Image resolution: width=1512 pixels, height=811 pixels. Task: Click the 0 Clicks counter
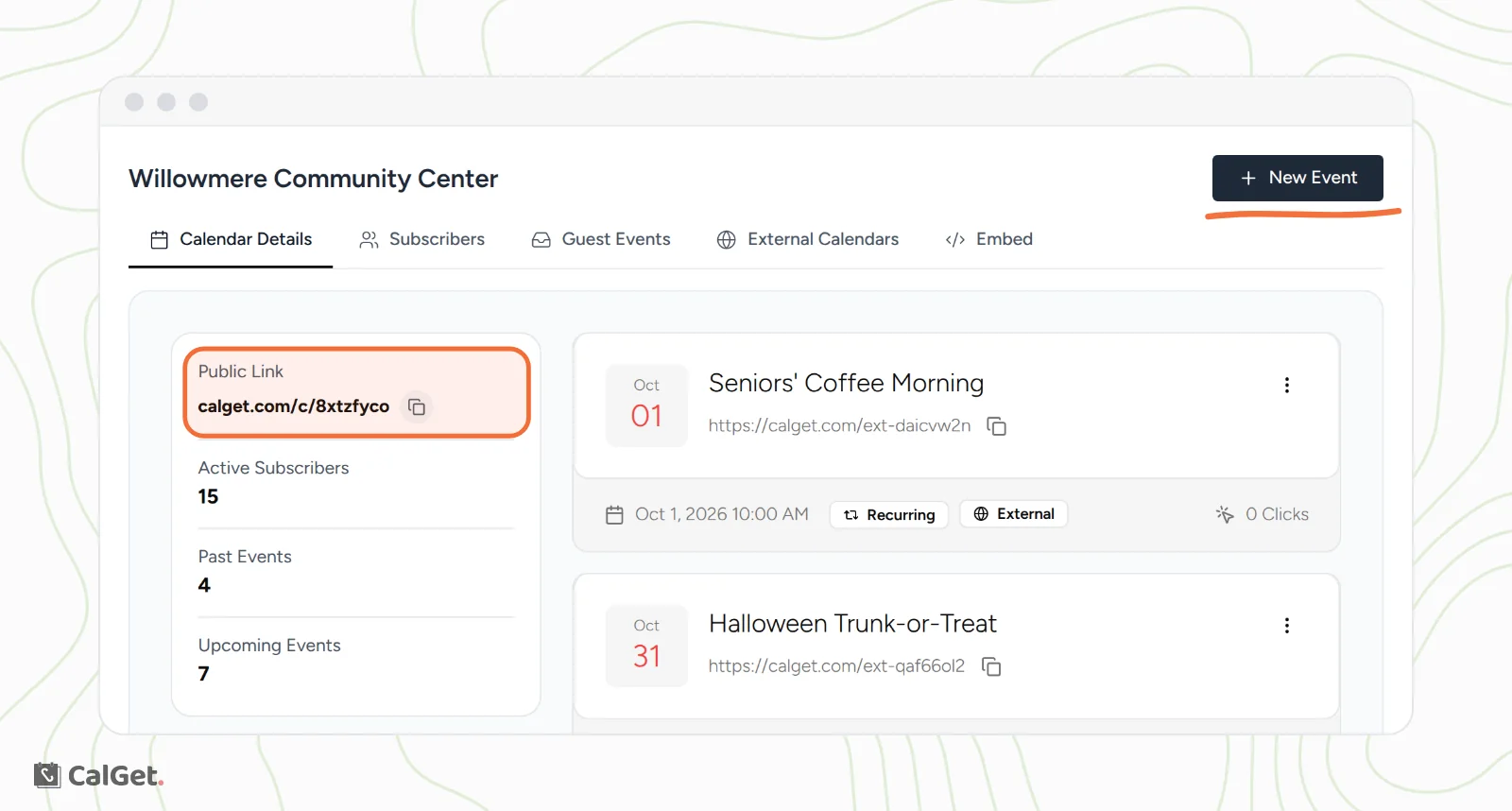[x=1277, y=514]
